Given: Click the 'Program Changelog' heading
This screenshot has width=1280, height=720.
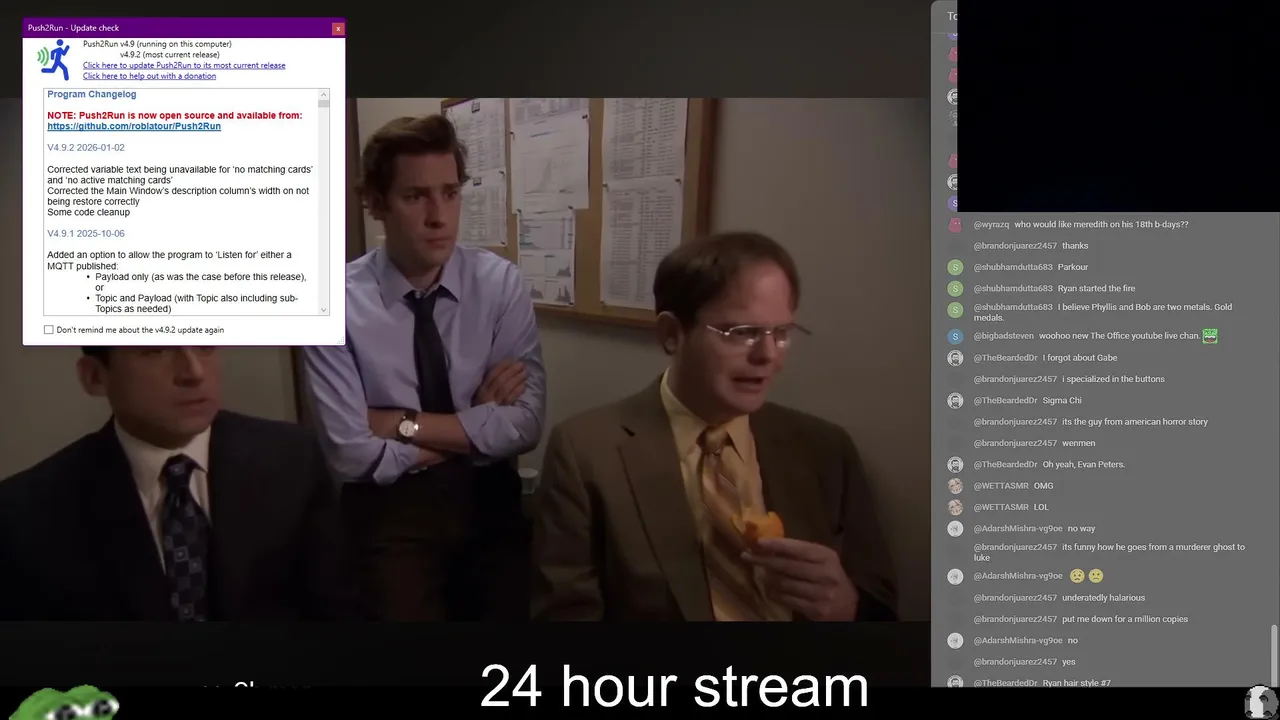Looking at the screenshot, I should (x=92, y=95).
